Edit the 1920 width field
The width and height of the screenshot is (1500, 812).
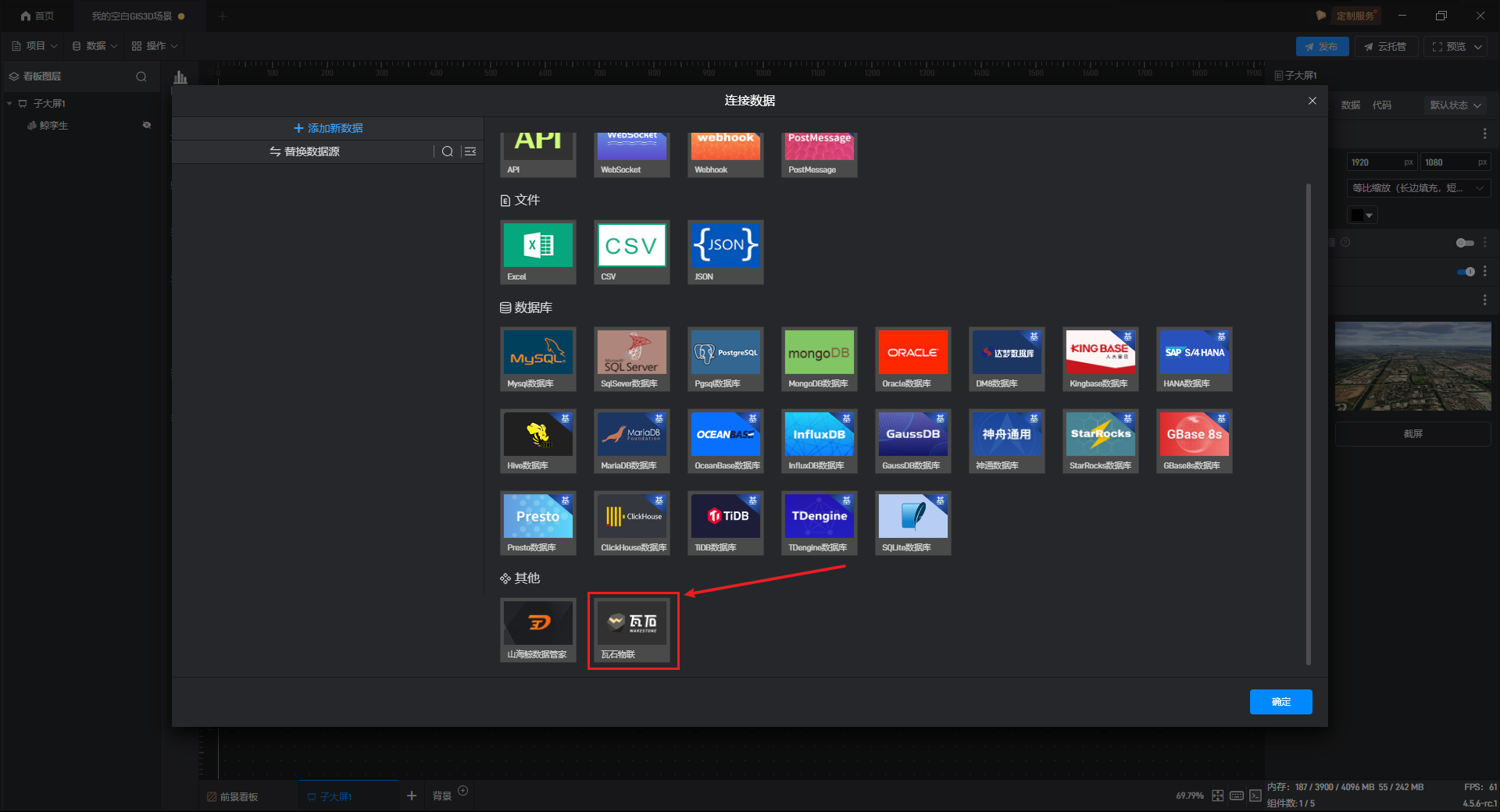pyautogui.click(x=1381, y=162)
